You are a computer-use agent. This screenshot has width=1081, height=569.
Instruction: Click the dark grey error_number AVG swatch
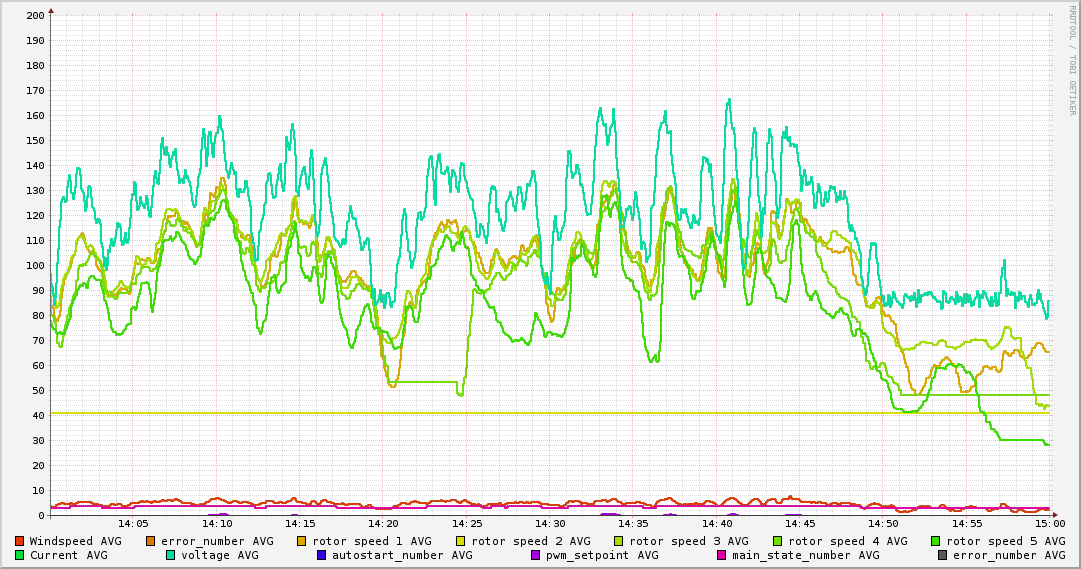(942, 555)
